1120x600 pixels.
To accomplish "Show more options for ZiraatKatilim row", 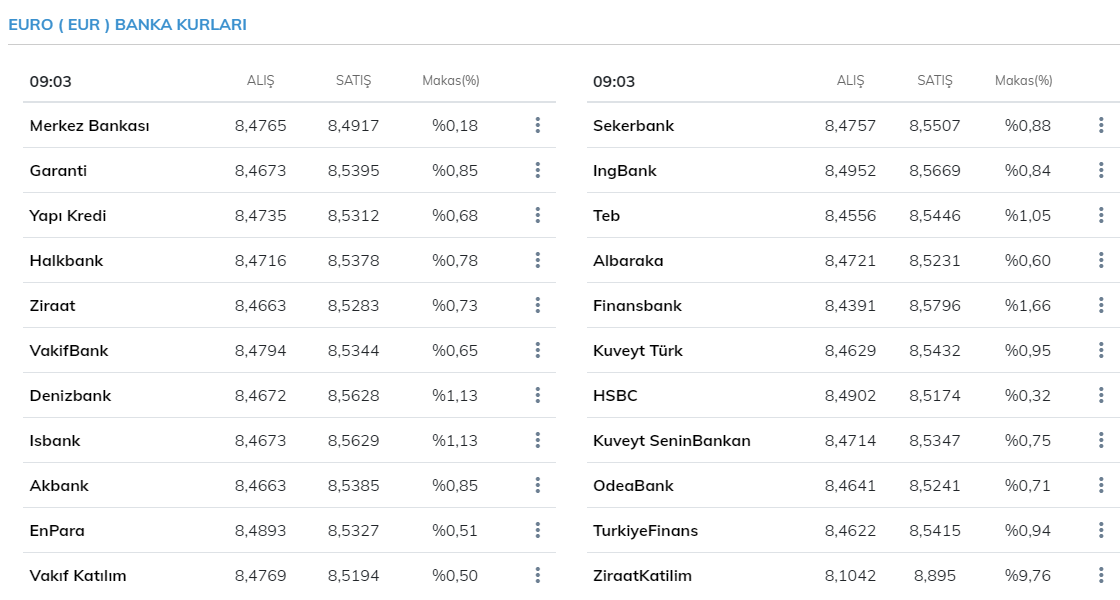I will (x=1101, y=575).
